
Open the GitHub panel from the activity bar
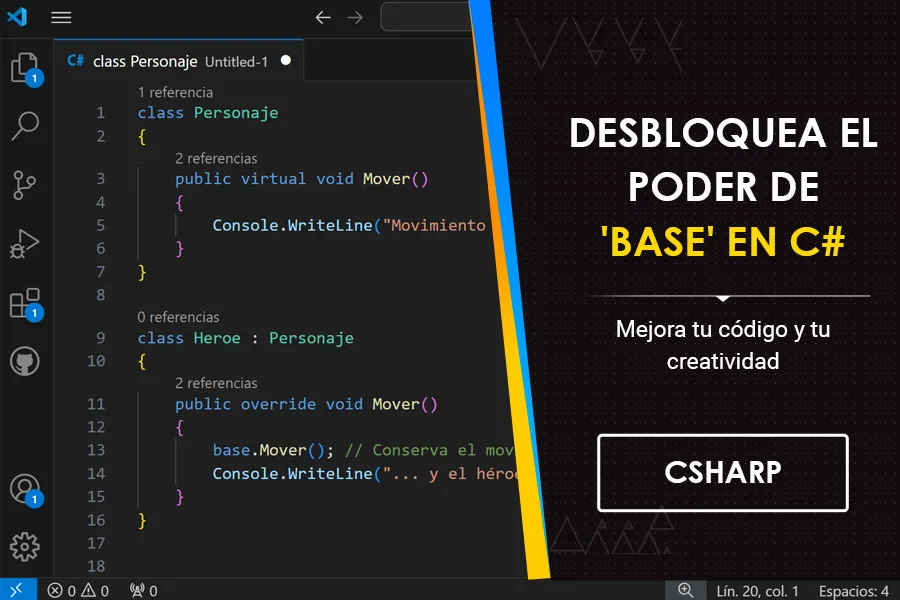[24, 362]
